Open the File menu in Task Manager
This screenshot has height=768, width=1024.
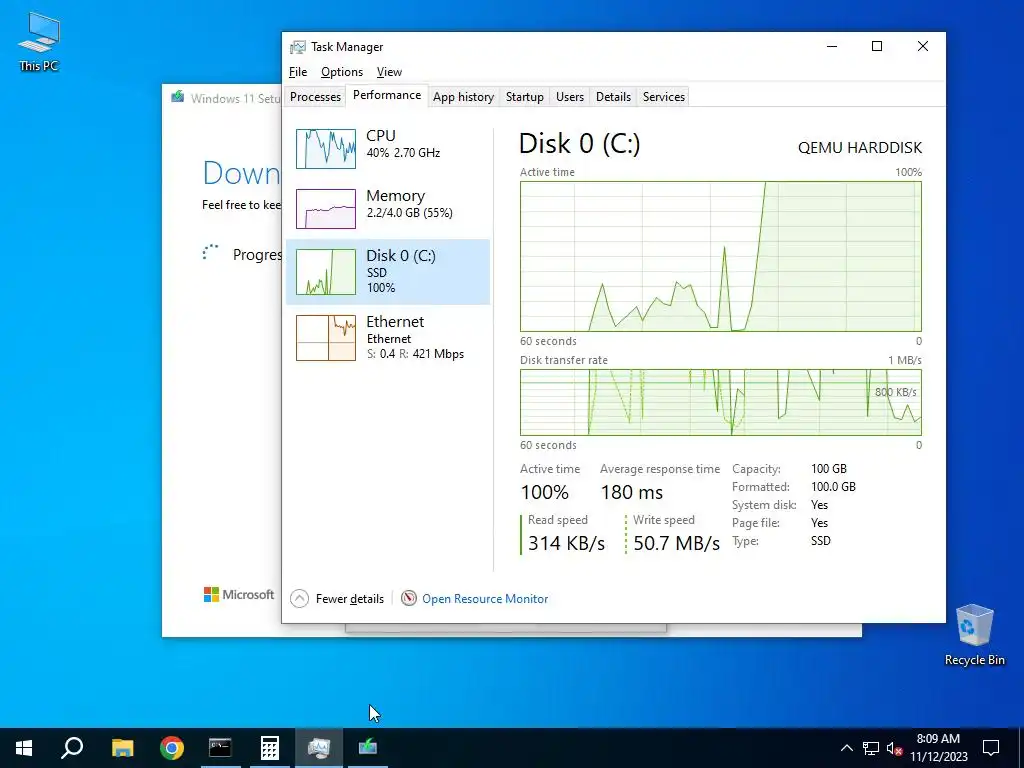coord(298,72)
